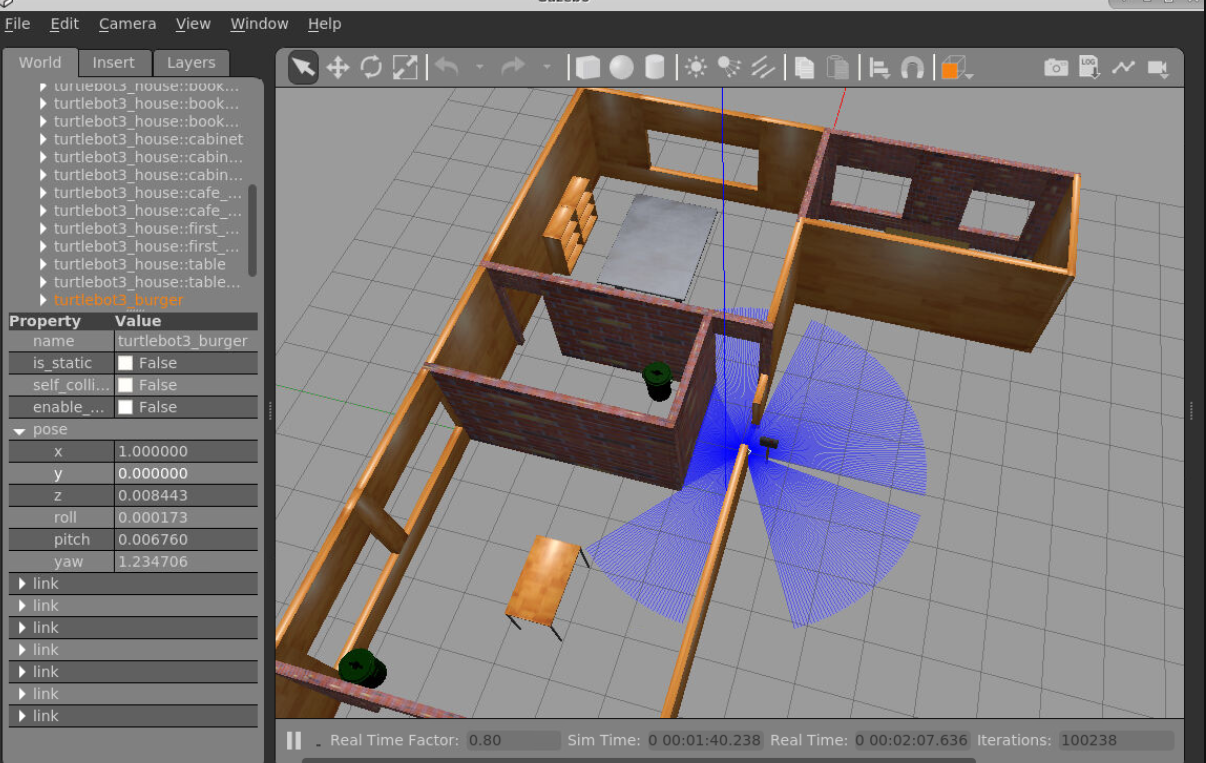The width and height of the screenshot is (1206, 763).
Task: Add a directional light
Action: [763, 67]
